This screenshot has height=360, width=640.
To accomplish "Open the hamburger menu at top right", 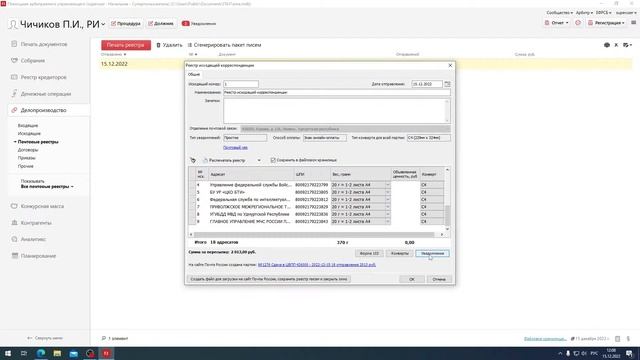I will tap(633, 23).
